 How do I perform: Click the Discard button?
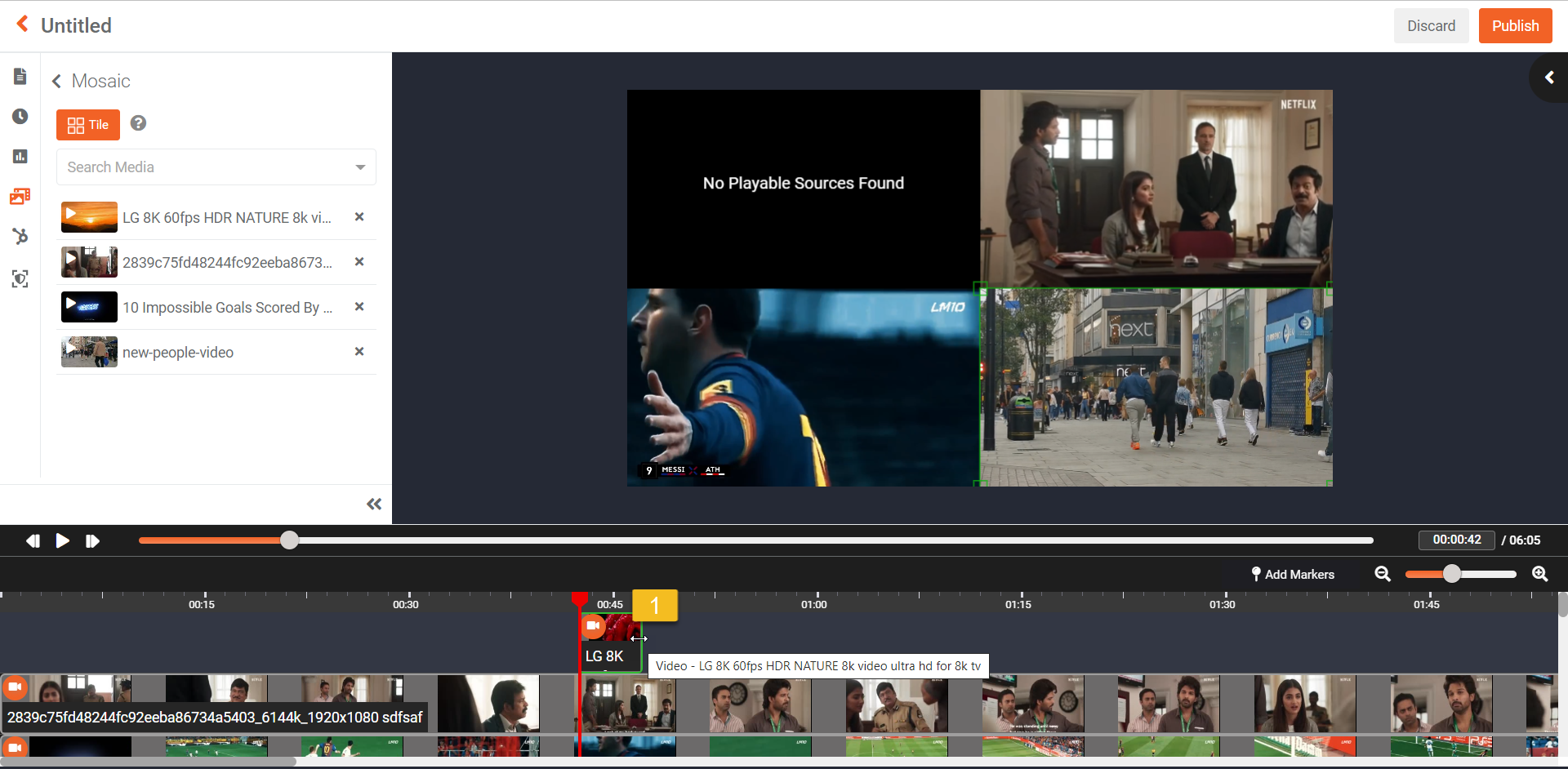[1431, 26]
